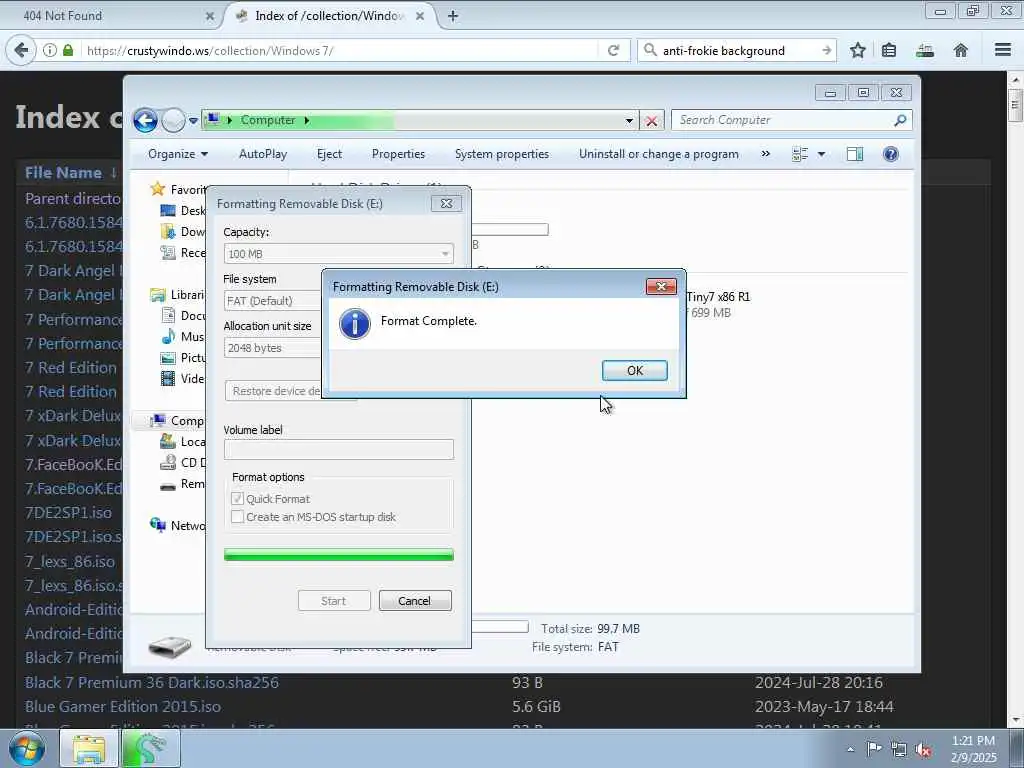This screenshot has width=1024, height=768.
Task: Show site information icon in Firefox
Action: pyautogui.click(x=50, y=50)
